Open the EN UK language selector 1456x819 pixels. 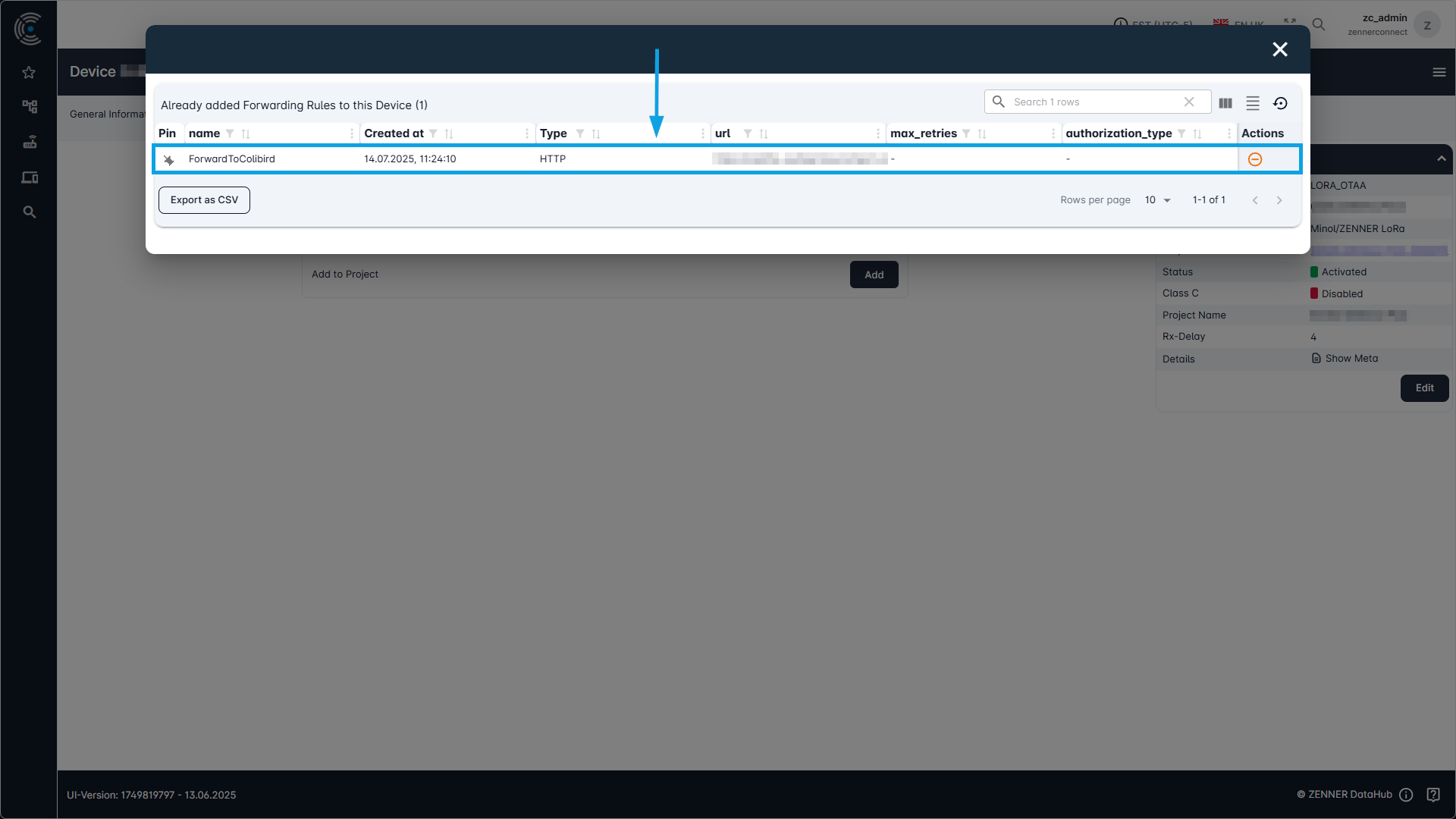point(1239,24)
